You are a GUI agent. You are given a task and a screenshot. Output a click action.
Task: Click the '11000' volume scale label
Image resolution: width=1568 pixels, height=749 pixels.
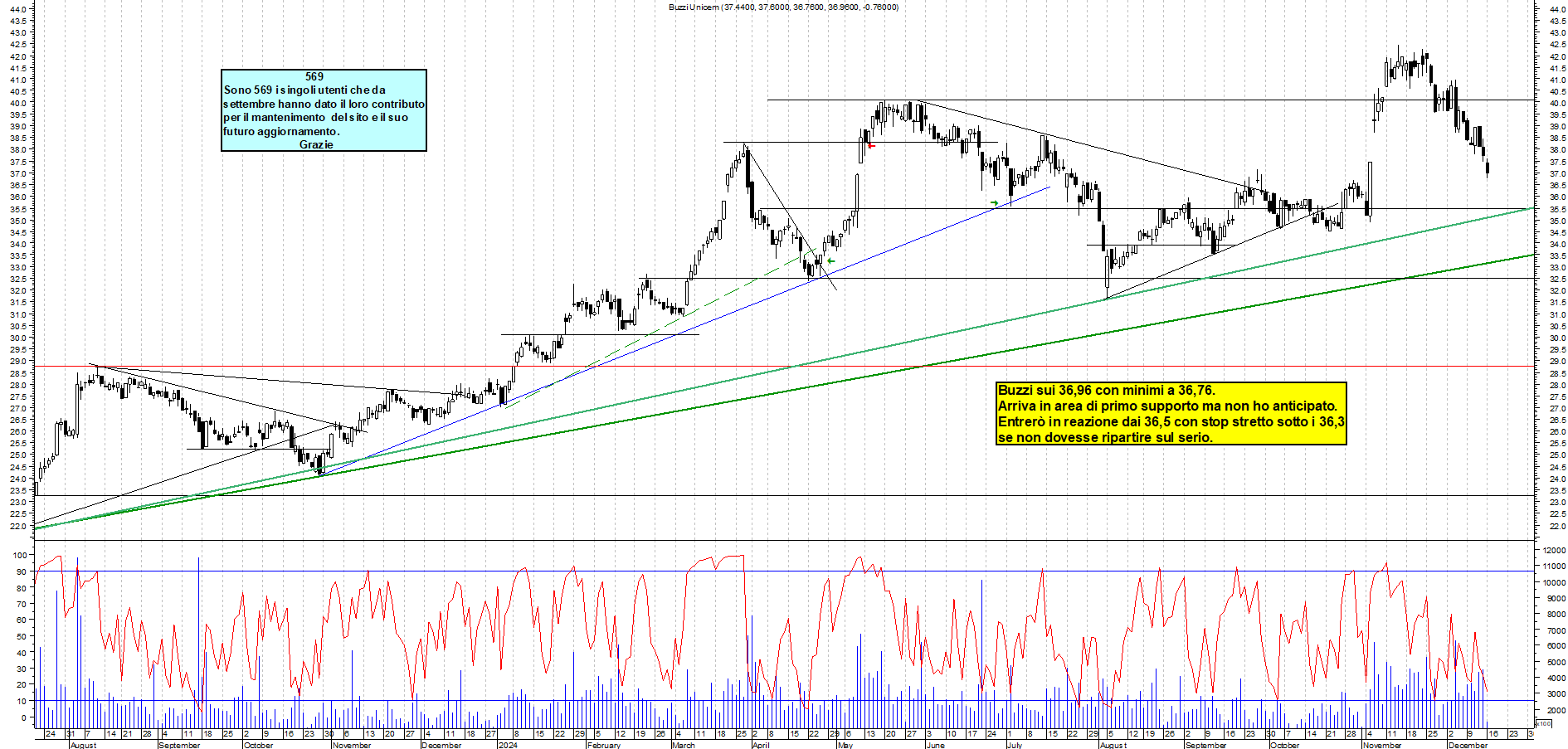1553,567
